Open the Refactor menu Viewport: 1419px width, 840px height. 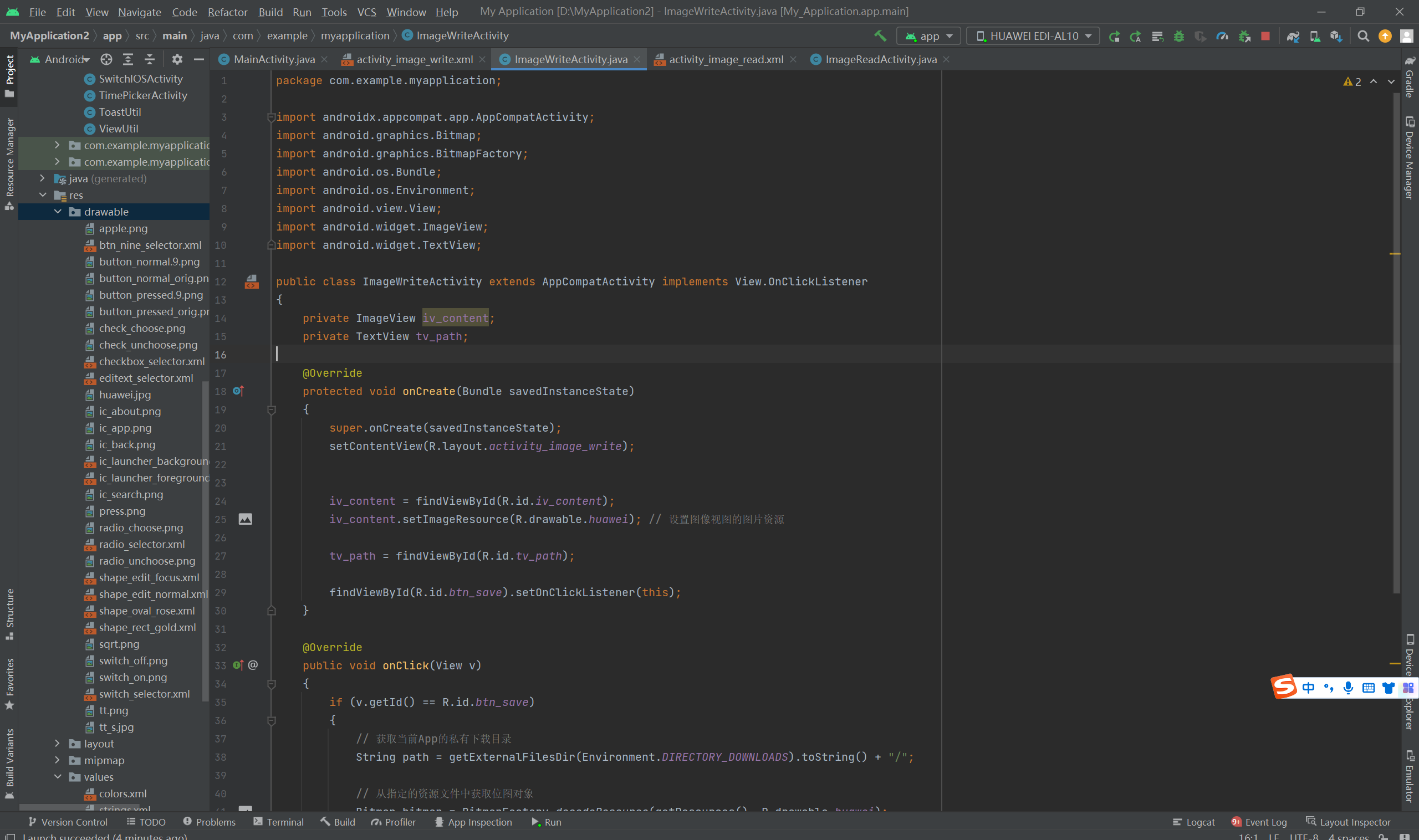tap(227, 12)
